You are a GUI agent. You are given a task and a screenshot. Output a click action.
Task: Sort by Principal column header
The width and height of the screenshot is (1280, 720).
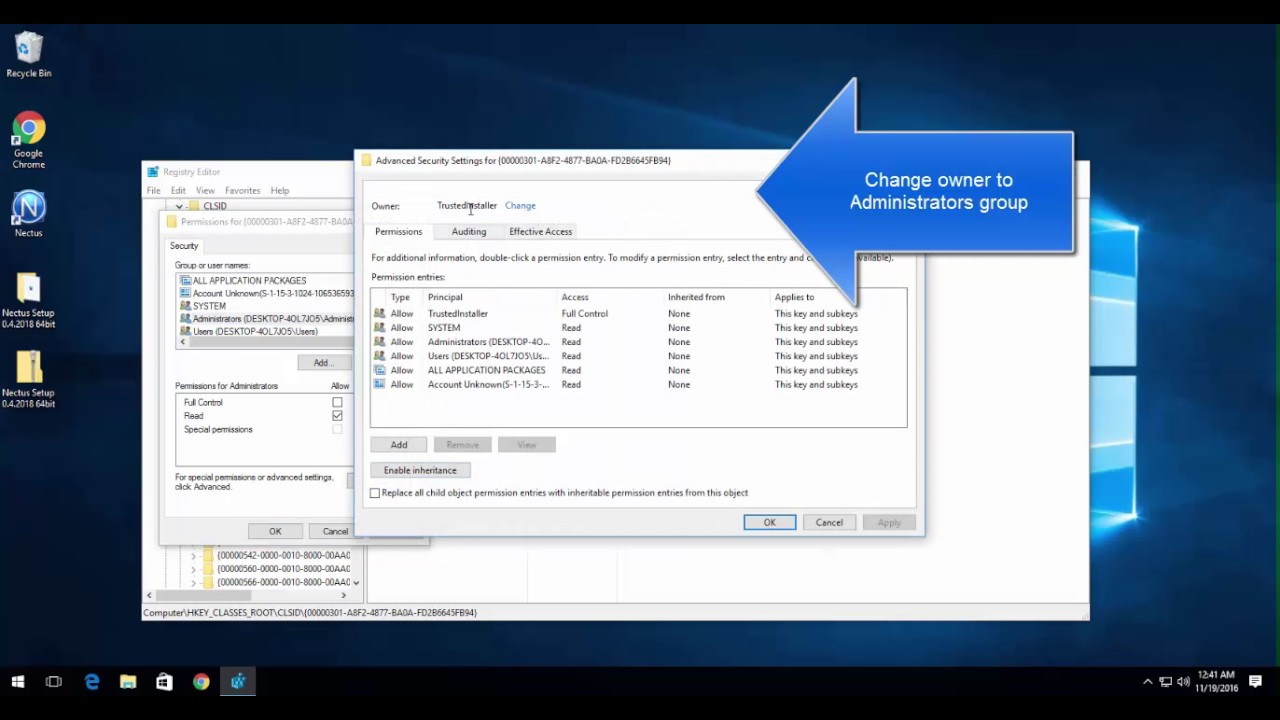click(490, 297)
